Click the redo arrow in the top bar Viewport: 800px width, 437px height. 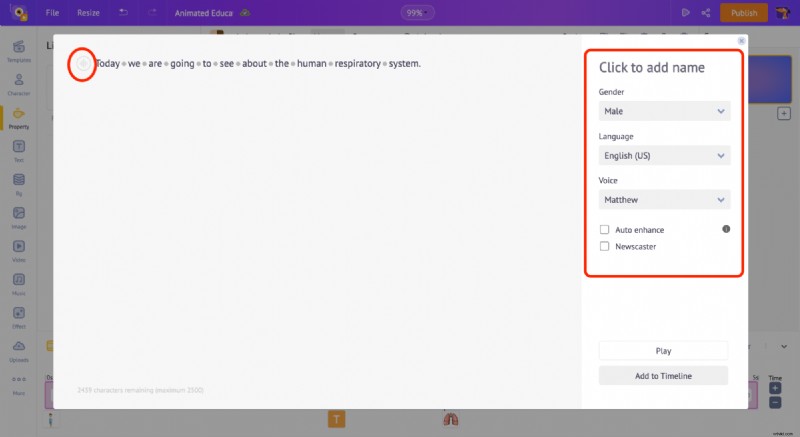coord(152,12)
